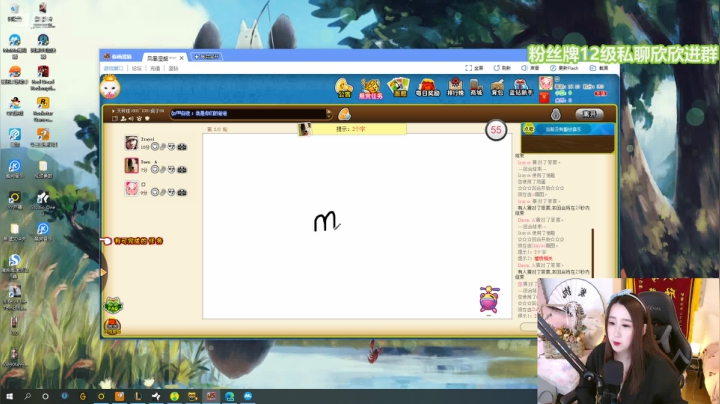Click the Edge browser icon on taskbar
This screenshot has width=720, height=404.
pos(230,396)
